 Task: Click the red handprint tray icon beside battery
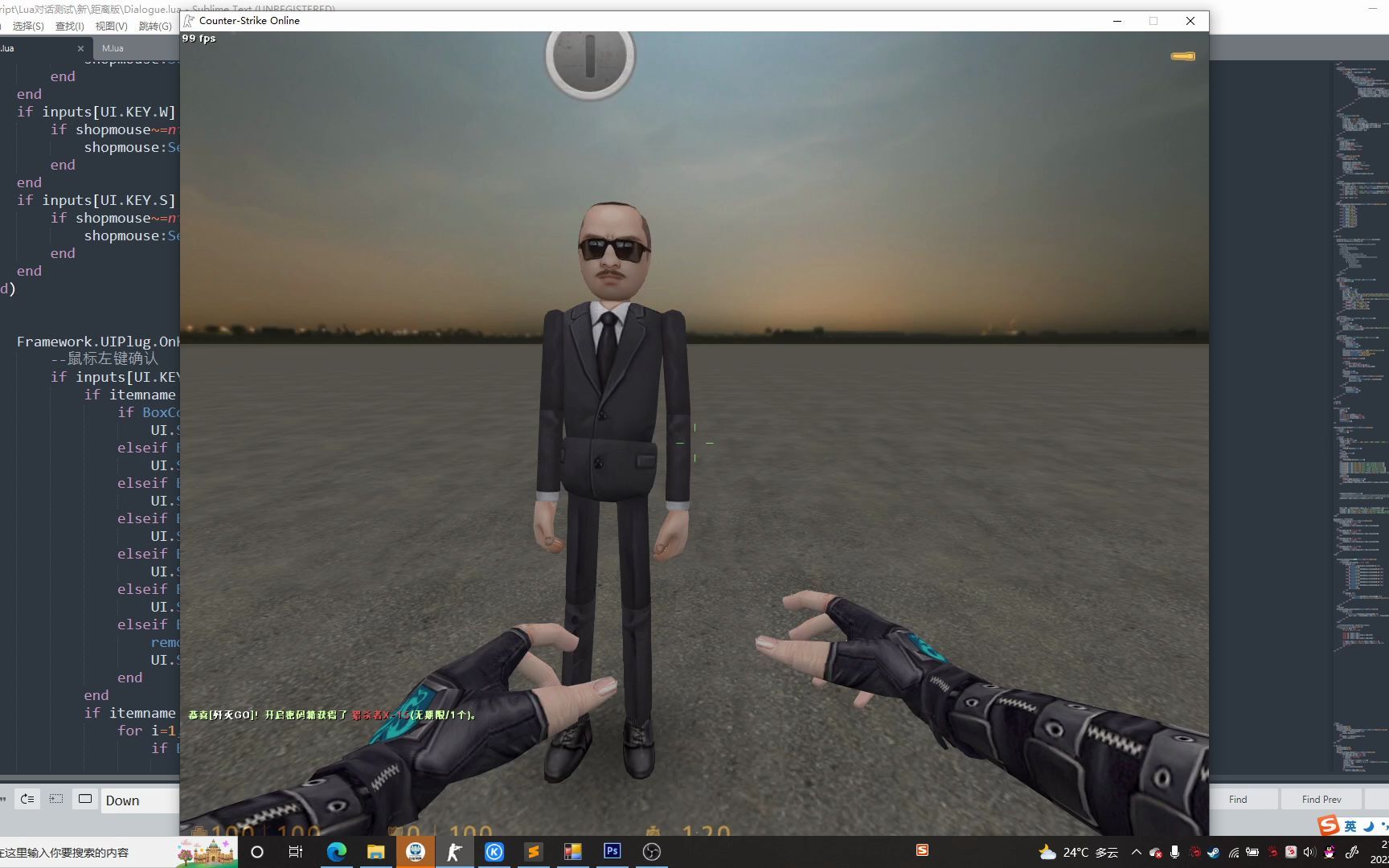point(1272,852)
